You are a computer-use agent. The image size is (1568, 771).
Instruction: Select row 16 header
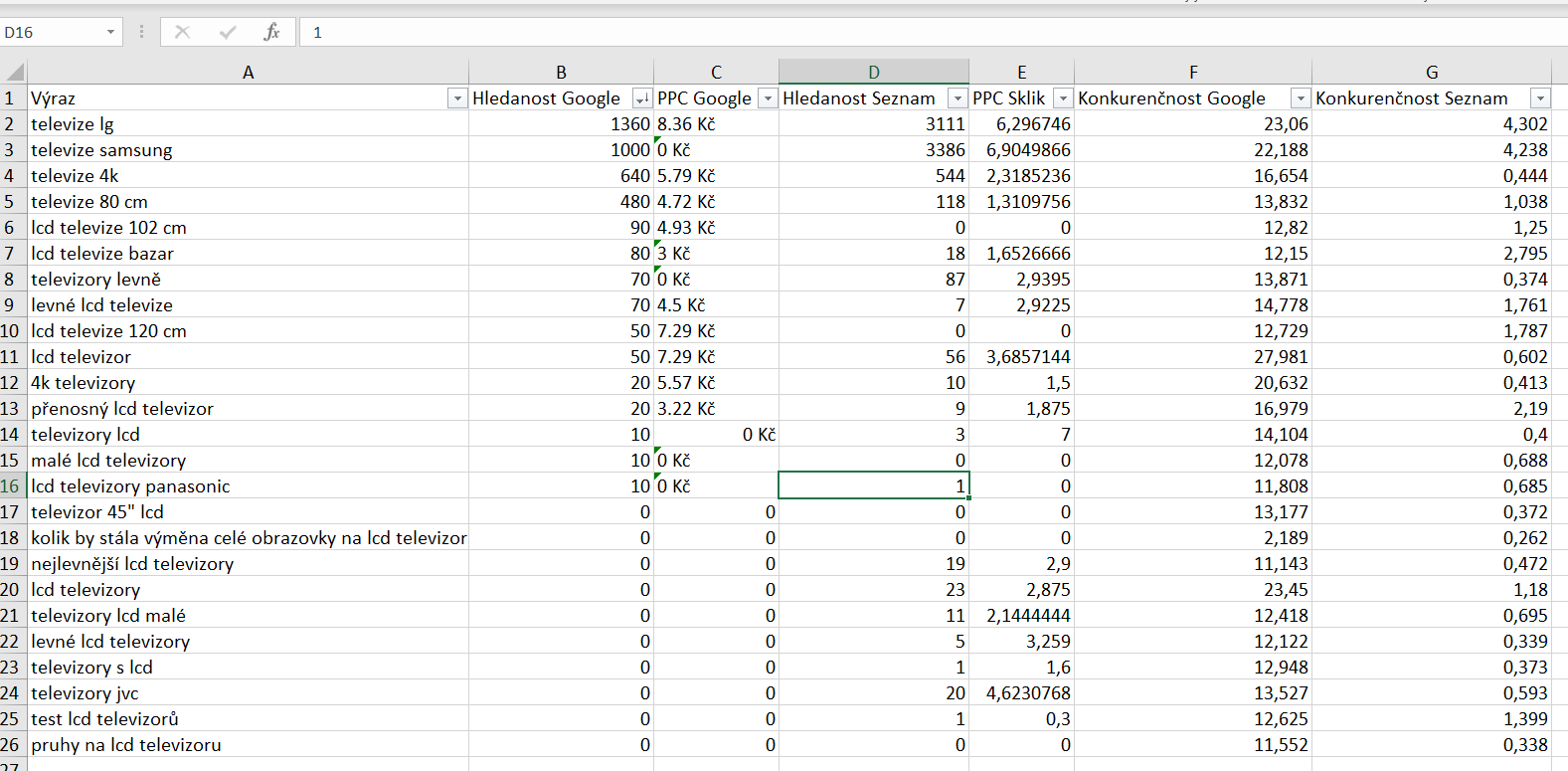10,486
